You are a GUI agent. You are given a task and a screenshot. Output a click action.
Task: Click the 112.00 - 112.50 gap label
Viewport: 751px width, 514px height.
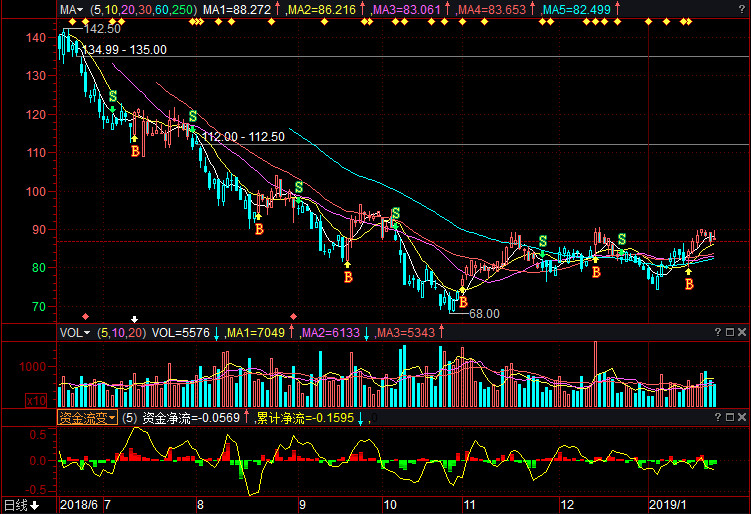(x=243, y=137)
